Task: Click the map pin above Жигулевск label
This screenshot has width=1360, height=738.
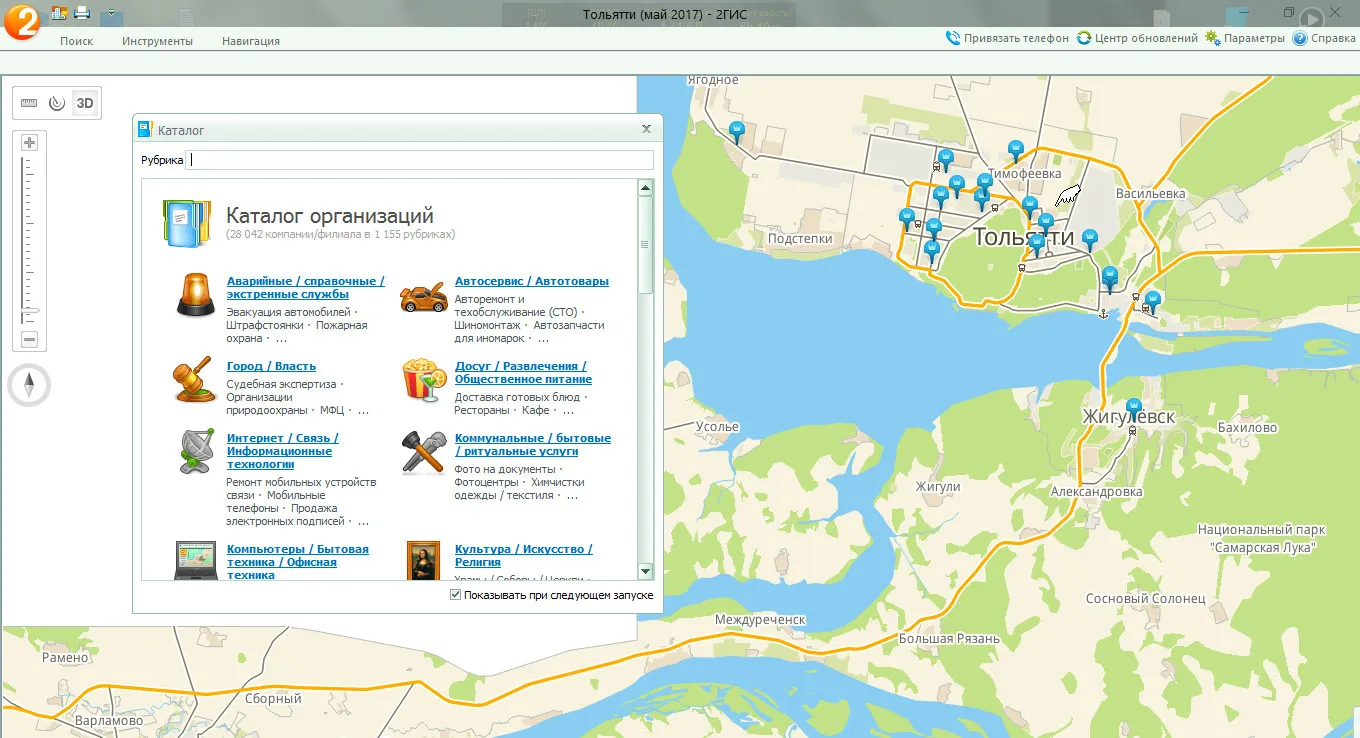Action: click(1133, 408)
